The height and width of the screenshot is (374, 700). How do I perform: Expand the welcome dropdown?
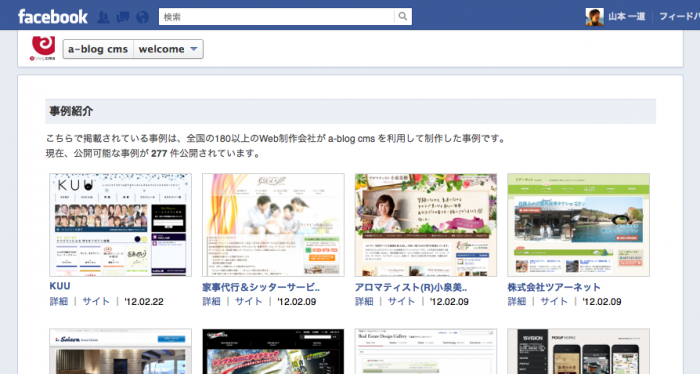click(168, 49)
